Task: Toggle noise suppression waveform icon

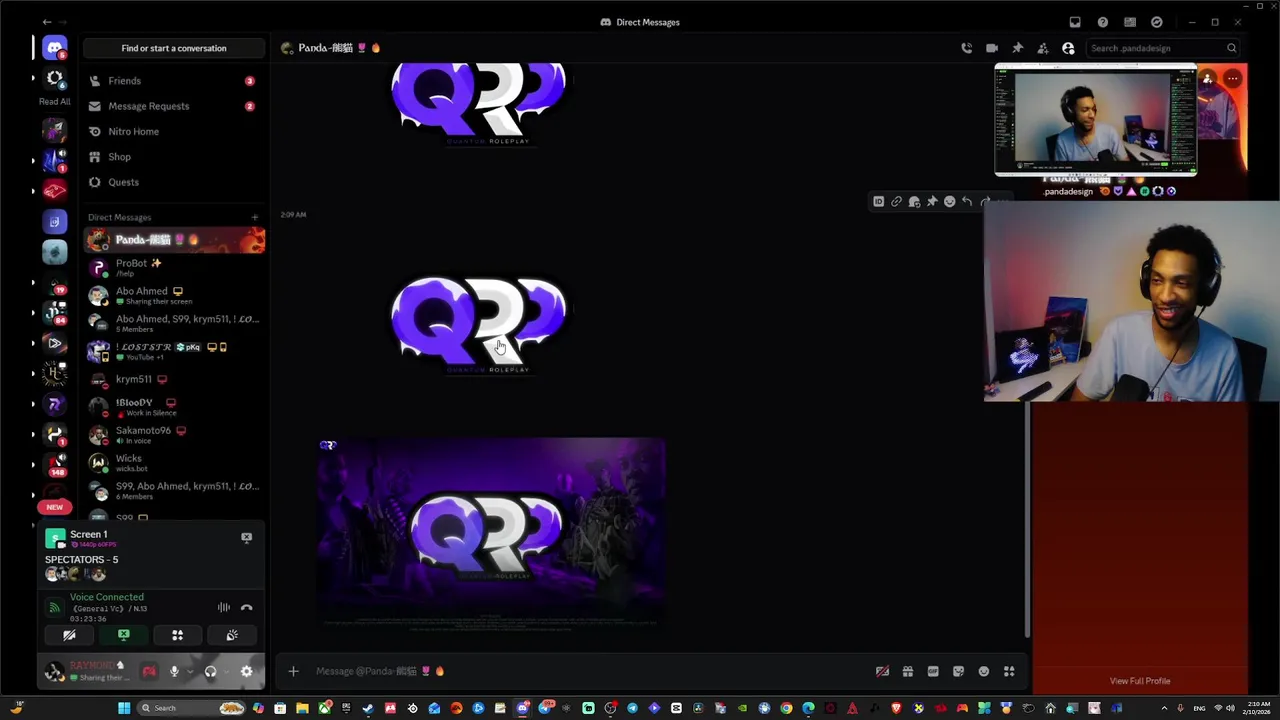Action: pyautogui.click(x=224, y=607)
